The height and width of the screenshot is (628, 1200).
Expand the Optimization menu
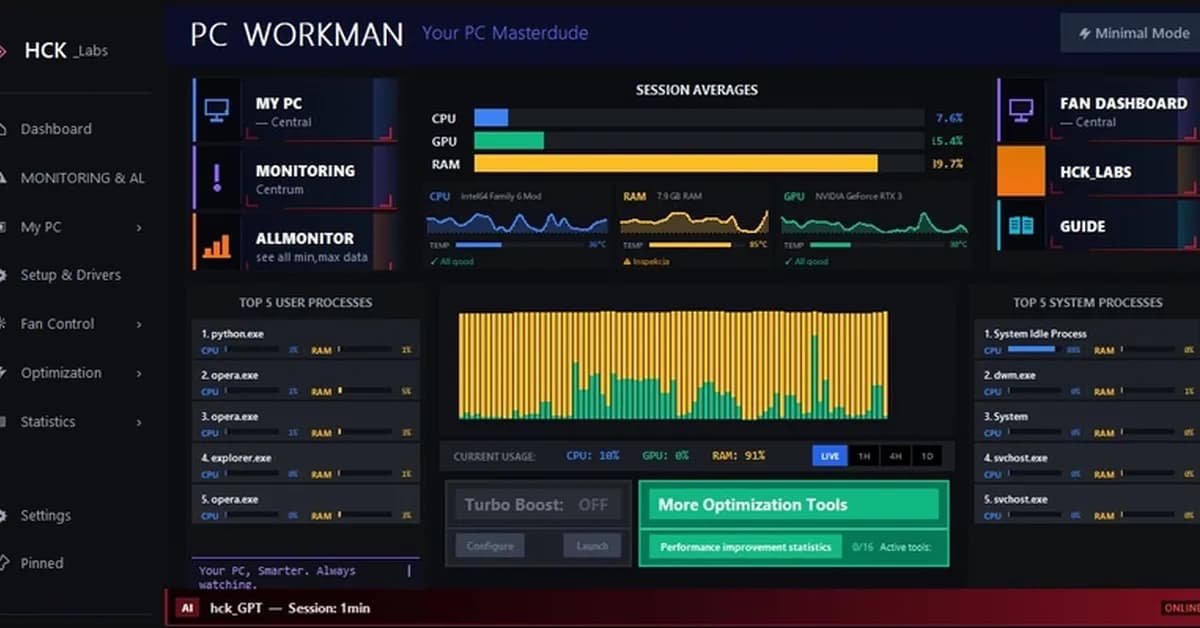pyautogui.click(x=60, y=372)
